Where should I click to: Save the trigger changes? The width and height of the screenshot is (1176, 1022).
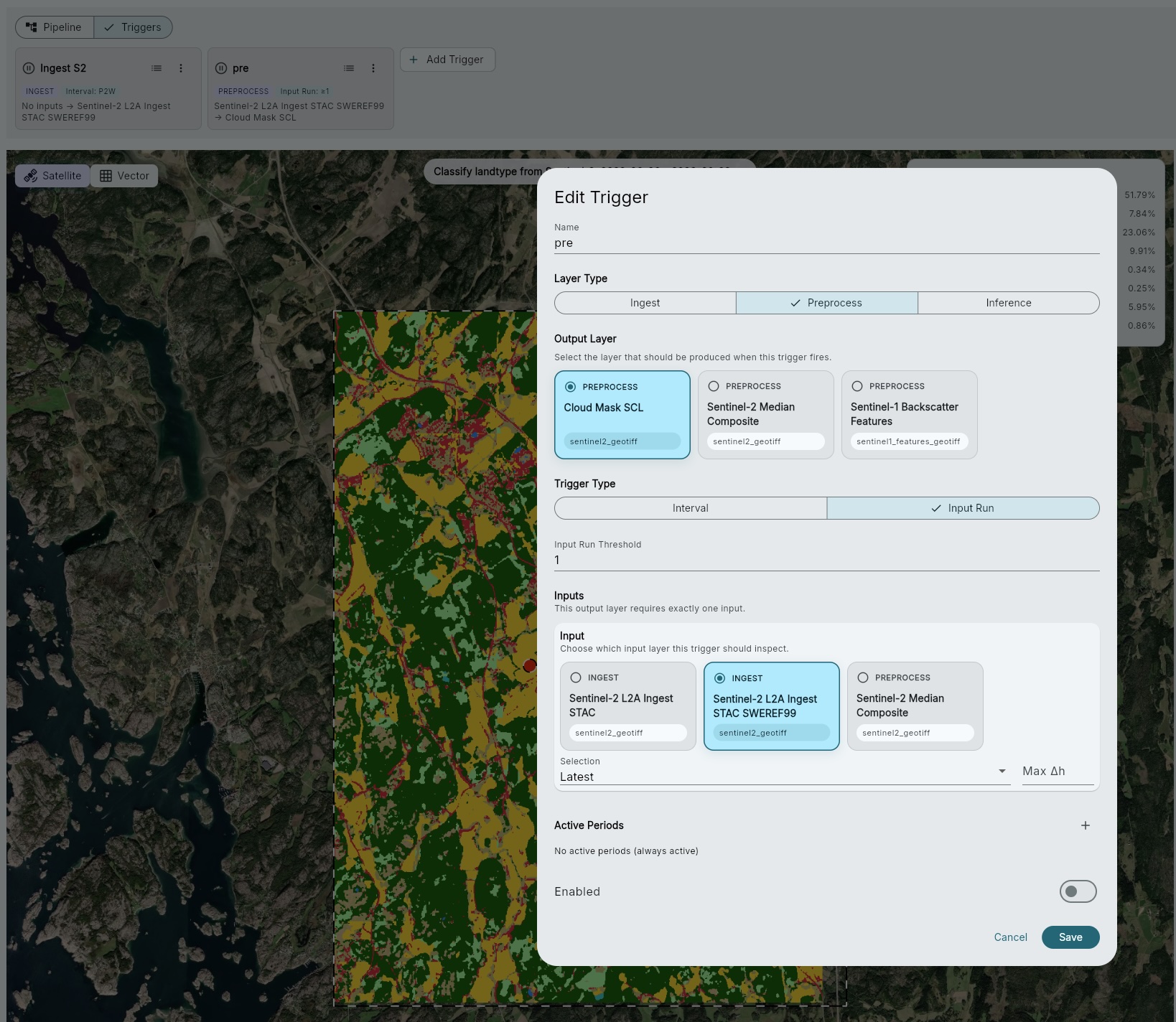click(1070, 937)
